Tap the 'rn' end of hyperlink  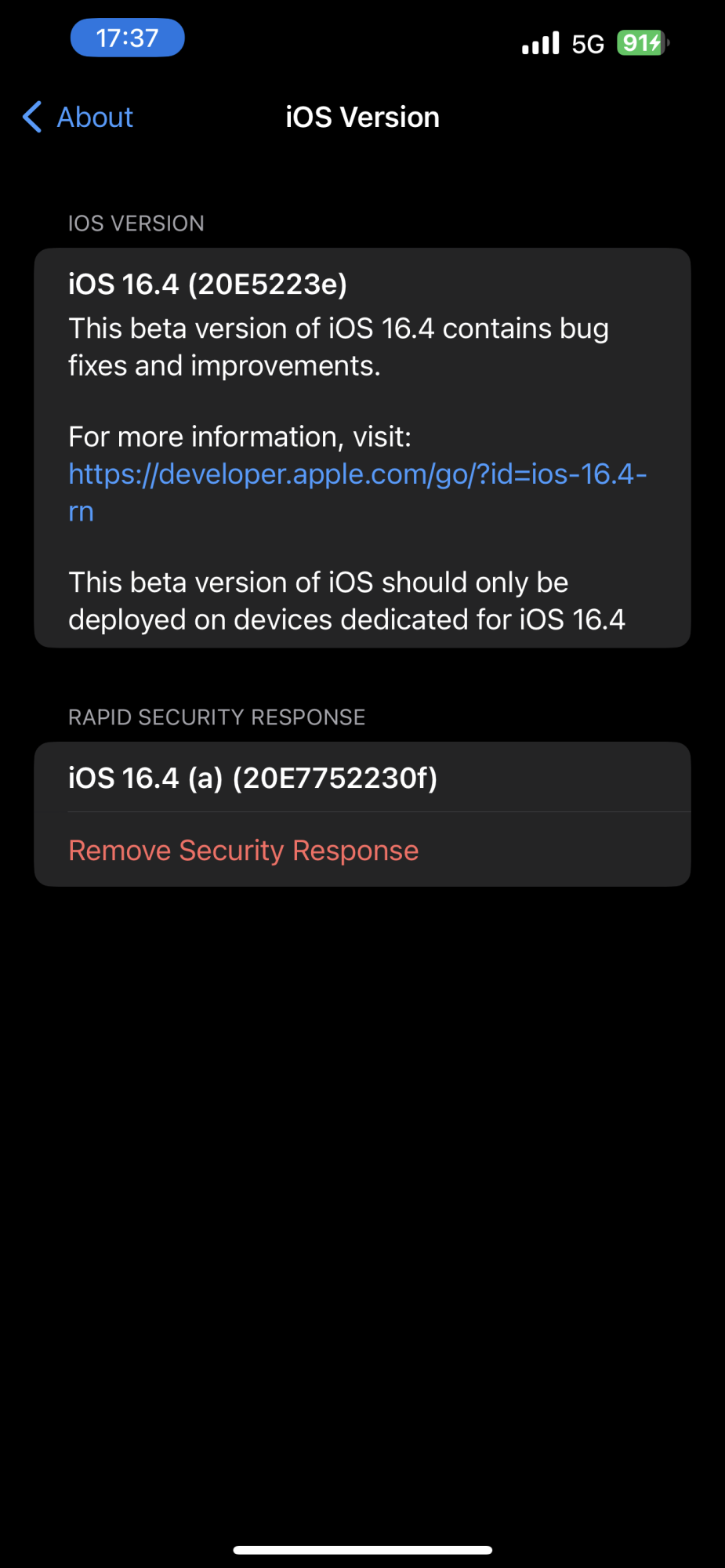[x=81, y=512]
